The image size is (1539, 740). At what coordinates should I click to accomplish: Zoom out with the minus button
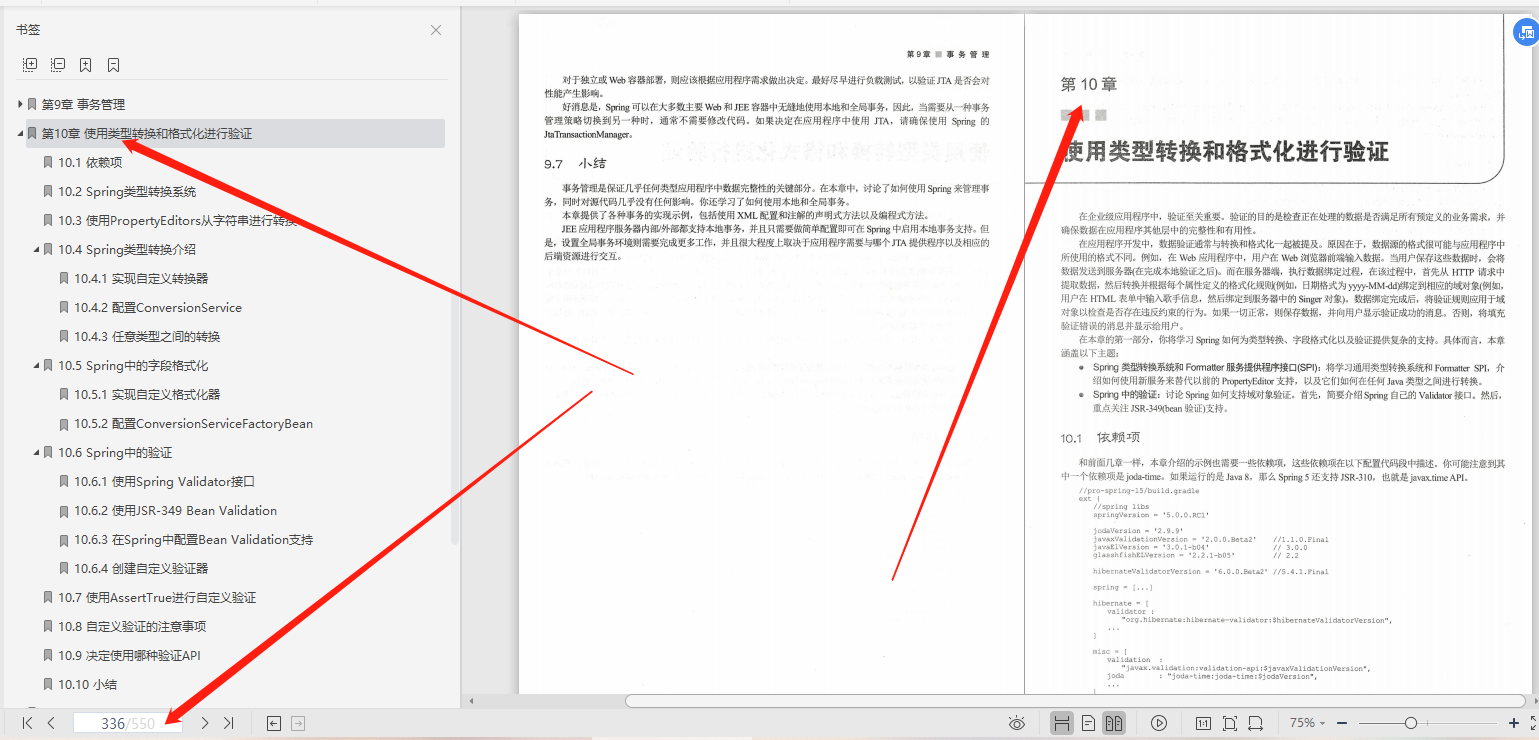tap(1343, 723)
